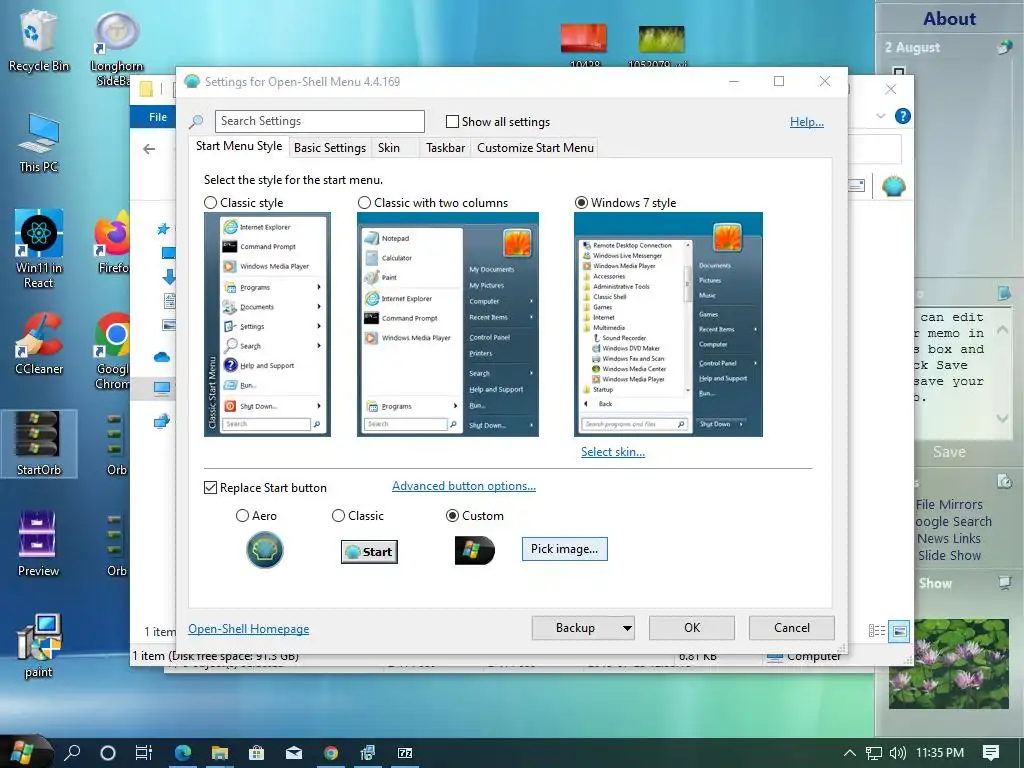This screenshot has width=1024, height=768.
Task: Select the StartOrb desktop icon
Action: [39, 443]
